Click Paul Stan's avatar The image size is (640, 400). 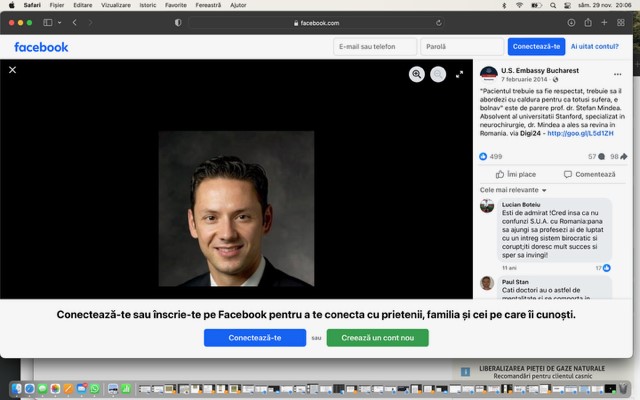pos(487,283)
